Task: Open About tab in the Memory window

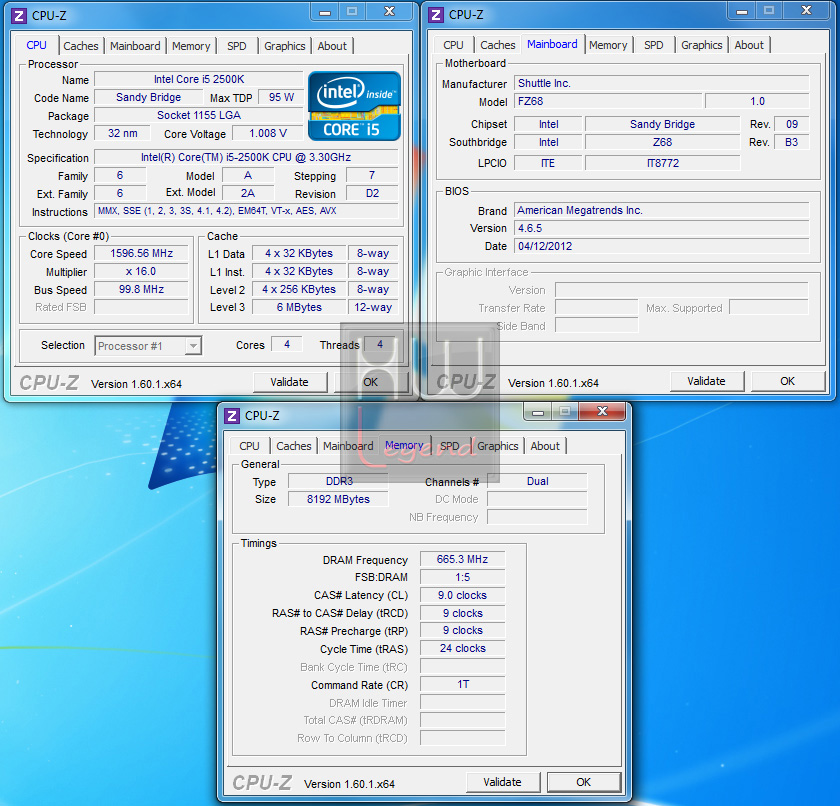Action: [545, 446]
